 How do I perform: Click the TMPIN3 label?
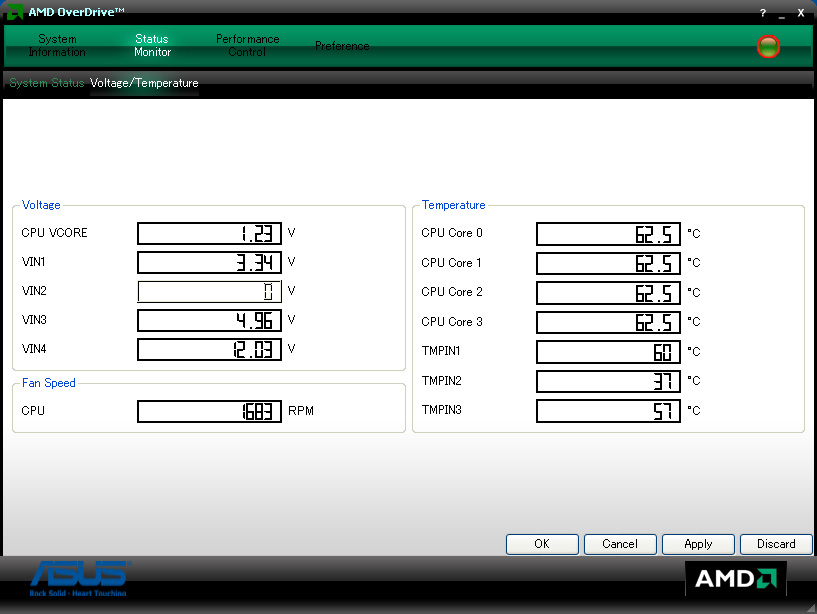point(441,410)
